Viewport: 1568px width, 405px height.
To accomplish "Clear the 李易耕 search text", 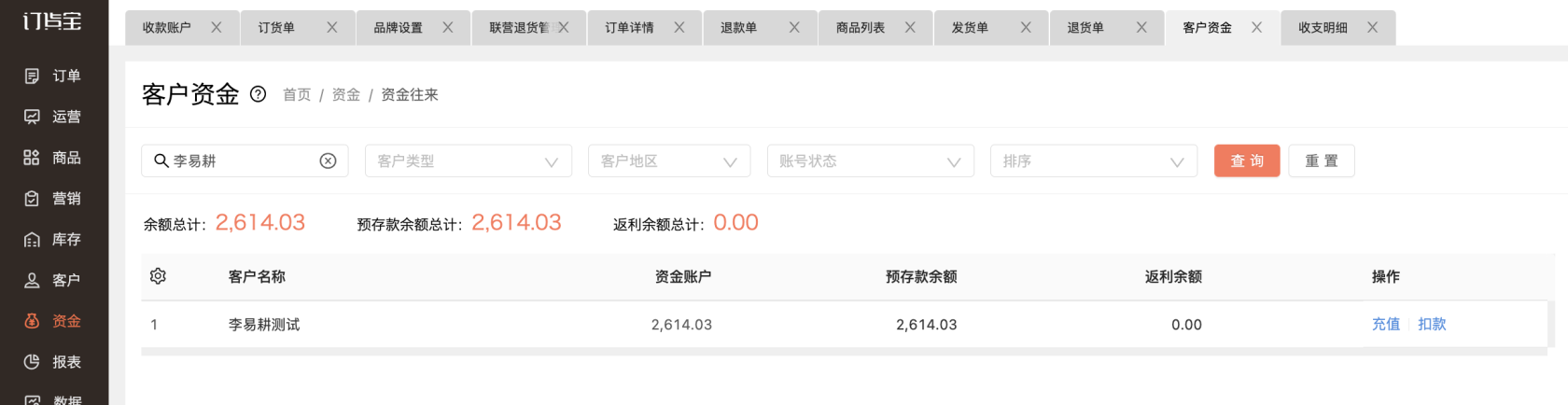I will 328,161.
